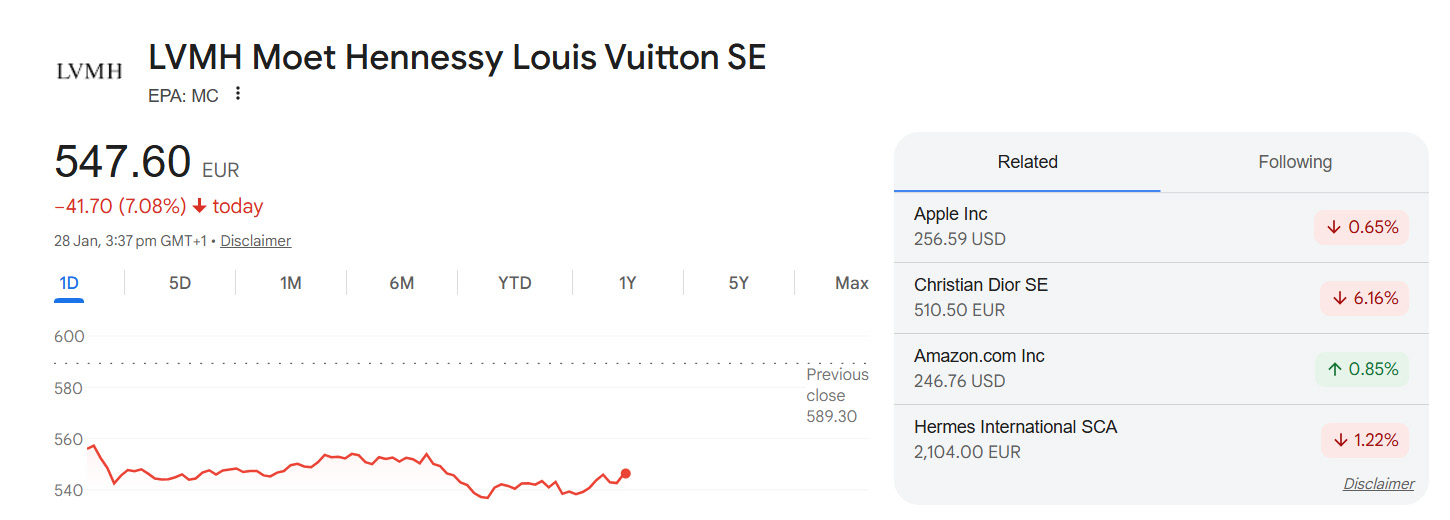Click the red down arrow beside today
The width and height of the screenshot is (1450, 520).
tap(199, 206)
